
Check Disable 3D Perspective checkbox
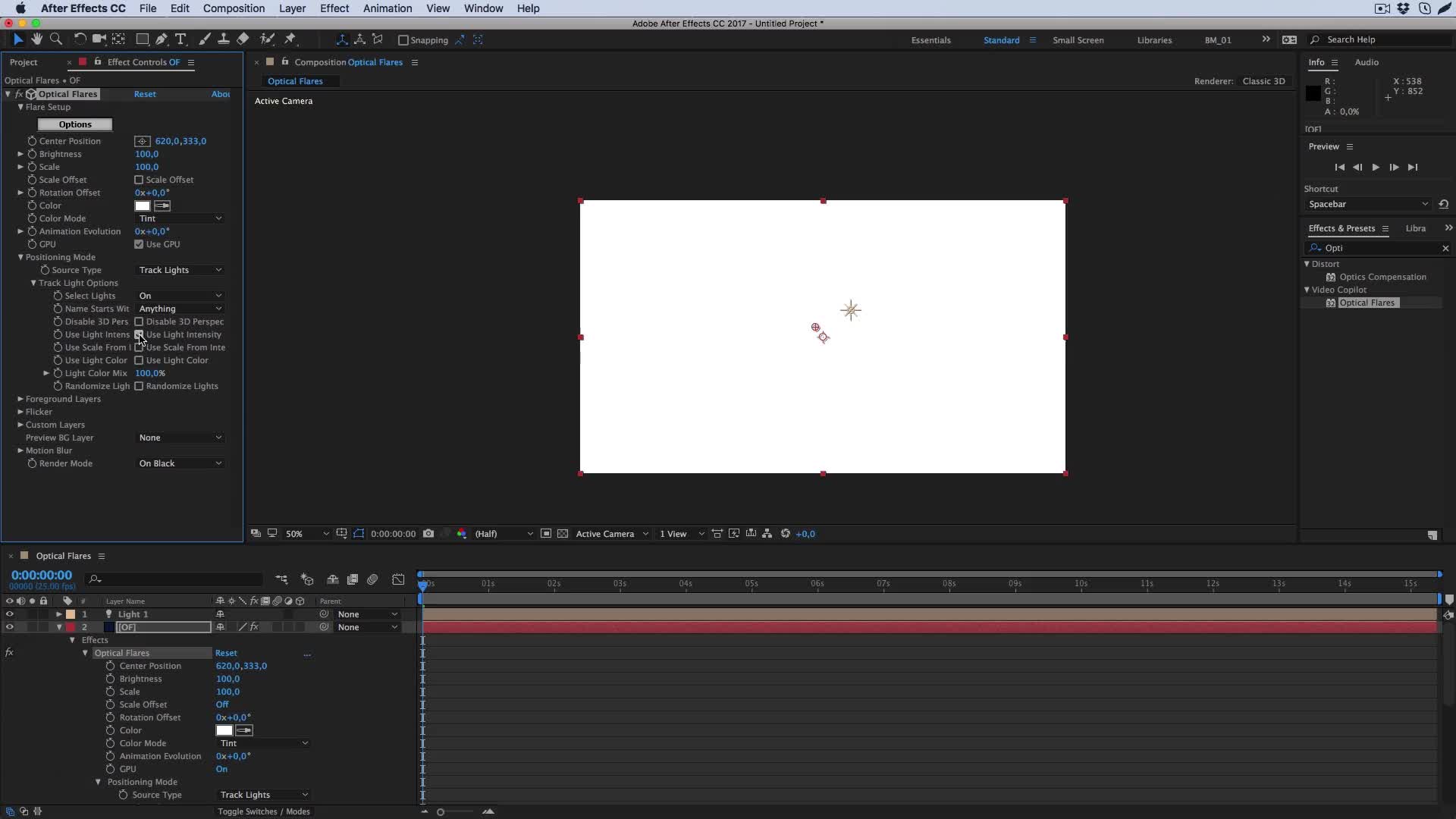139,322
